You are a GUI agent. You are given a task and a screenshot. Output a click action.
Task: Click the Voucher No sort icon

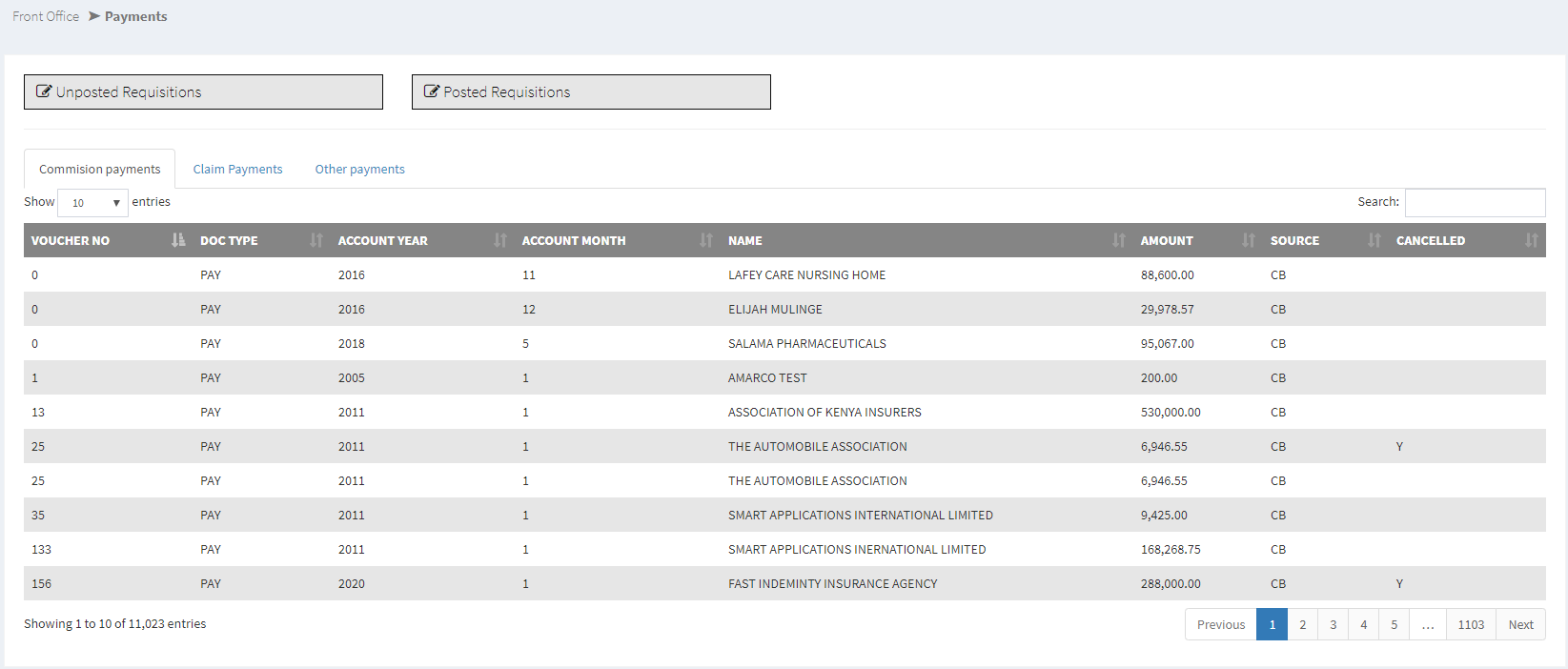(x=178, y=240)
